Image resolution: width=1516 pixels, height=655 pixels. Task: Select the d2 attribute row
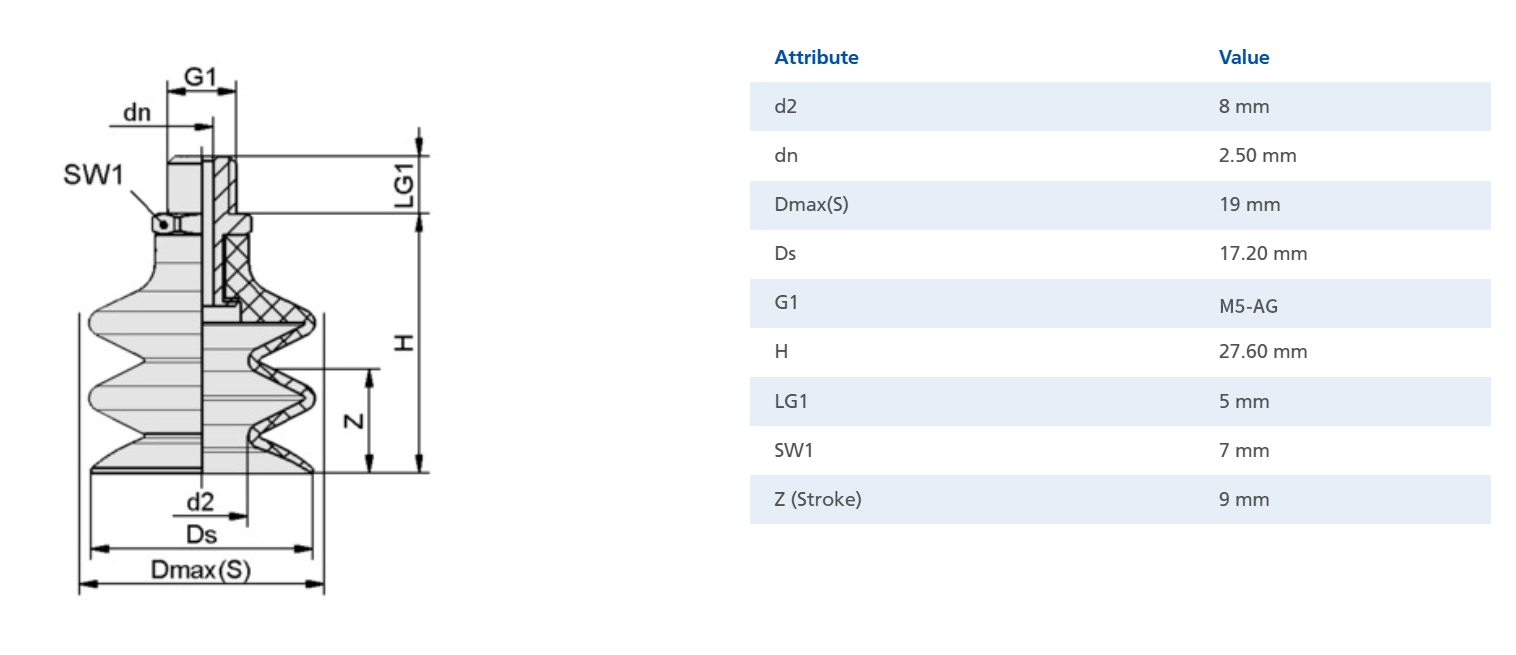1120,106
